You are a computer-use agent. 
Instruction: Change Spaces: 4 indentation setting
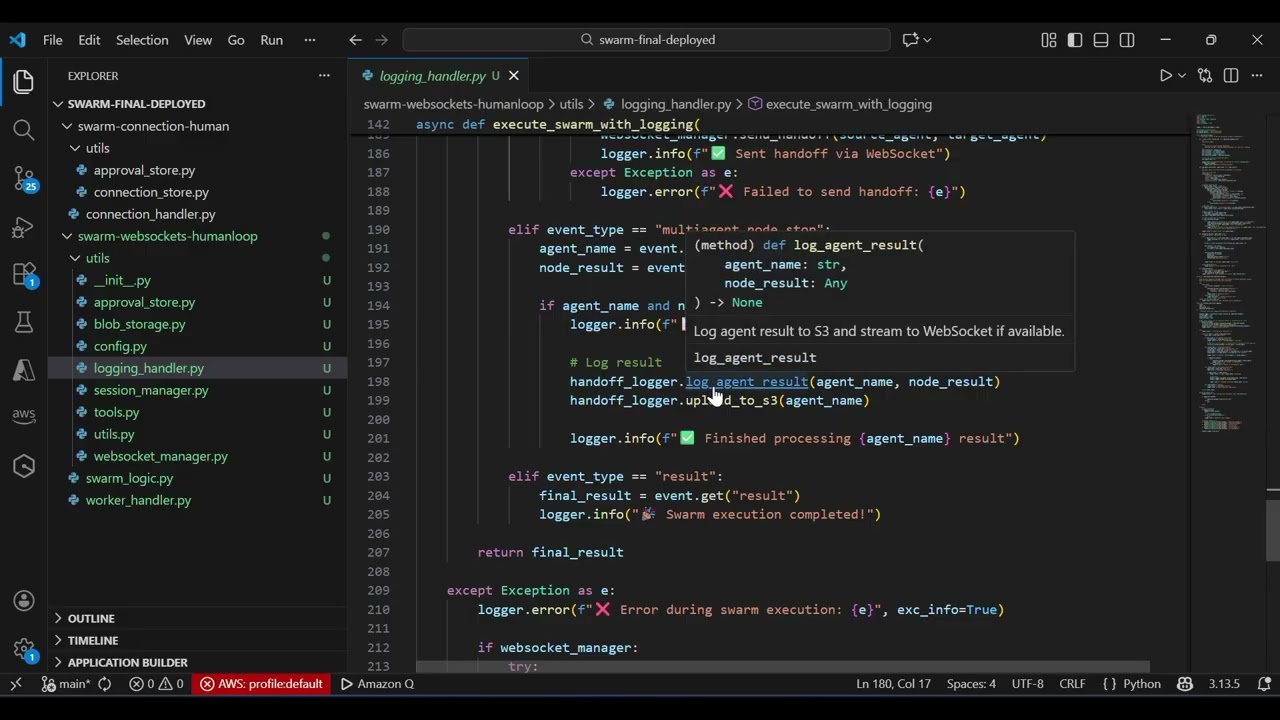971,684
